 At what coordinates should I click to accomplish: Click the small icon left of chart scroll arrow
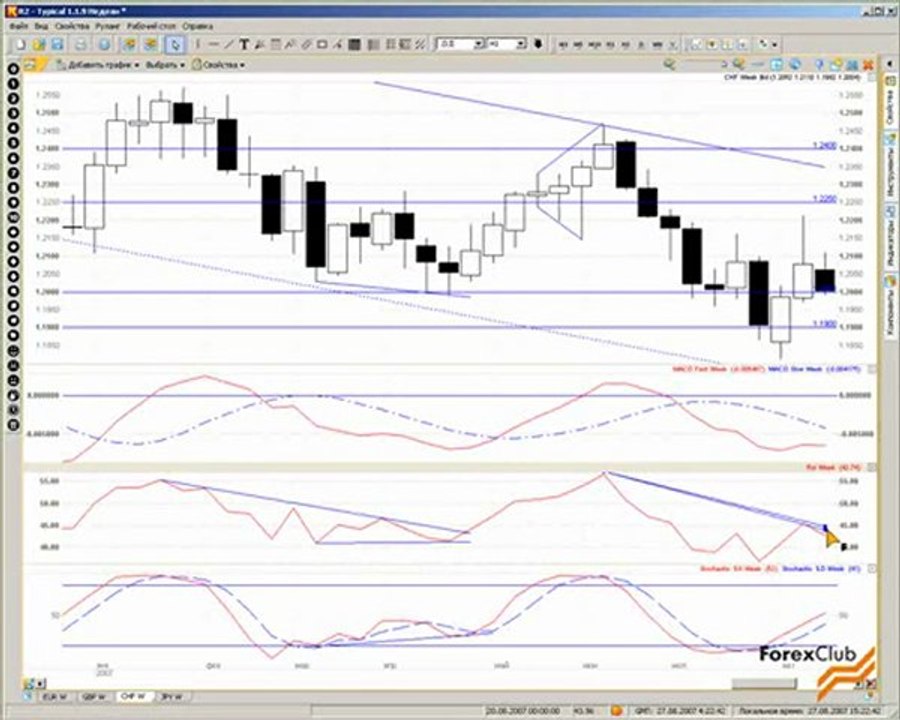click(x=27, y=684)
